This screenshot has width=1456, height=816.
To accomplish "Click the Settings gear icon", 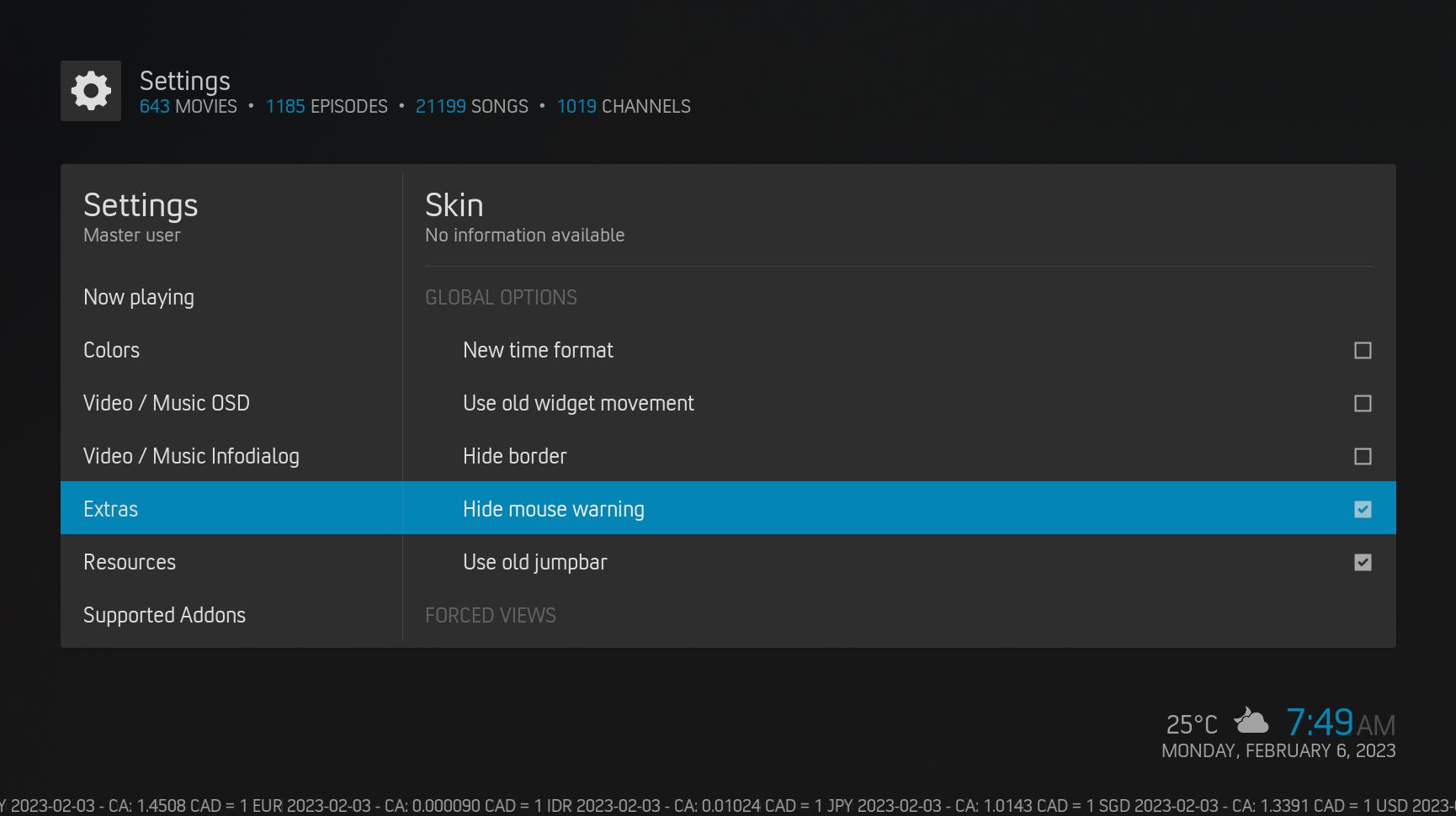I will click(91, 91).
